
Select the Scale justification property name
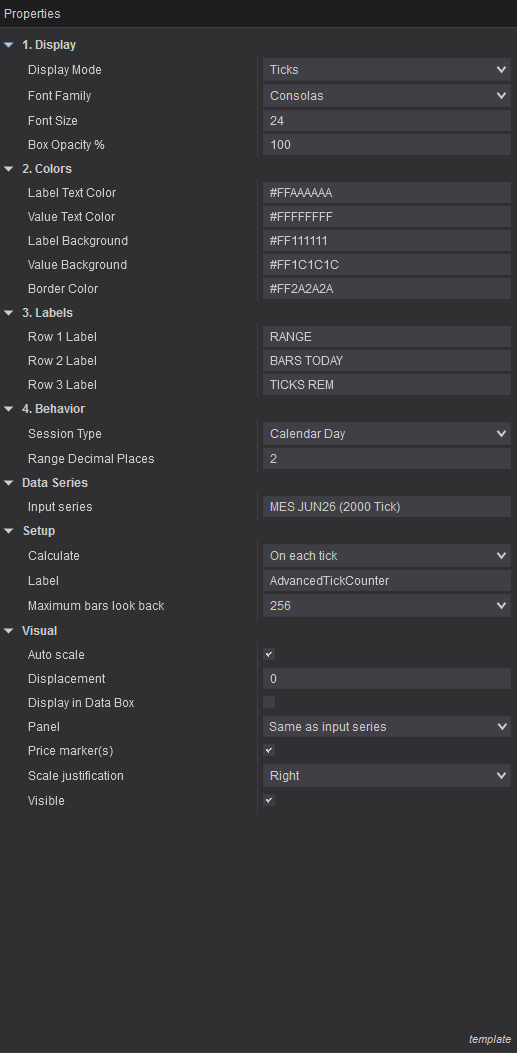[76, 776]
